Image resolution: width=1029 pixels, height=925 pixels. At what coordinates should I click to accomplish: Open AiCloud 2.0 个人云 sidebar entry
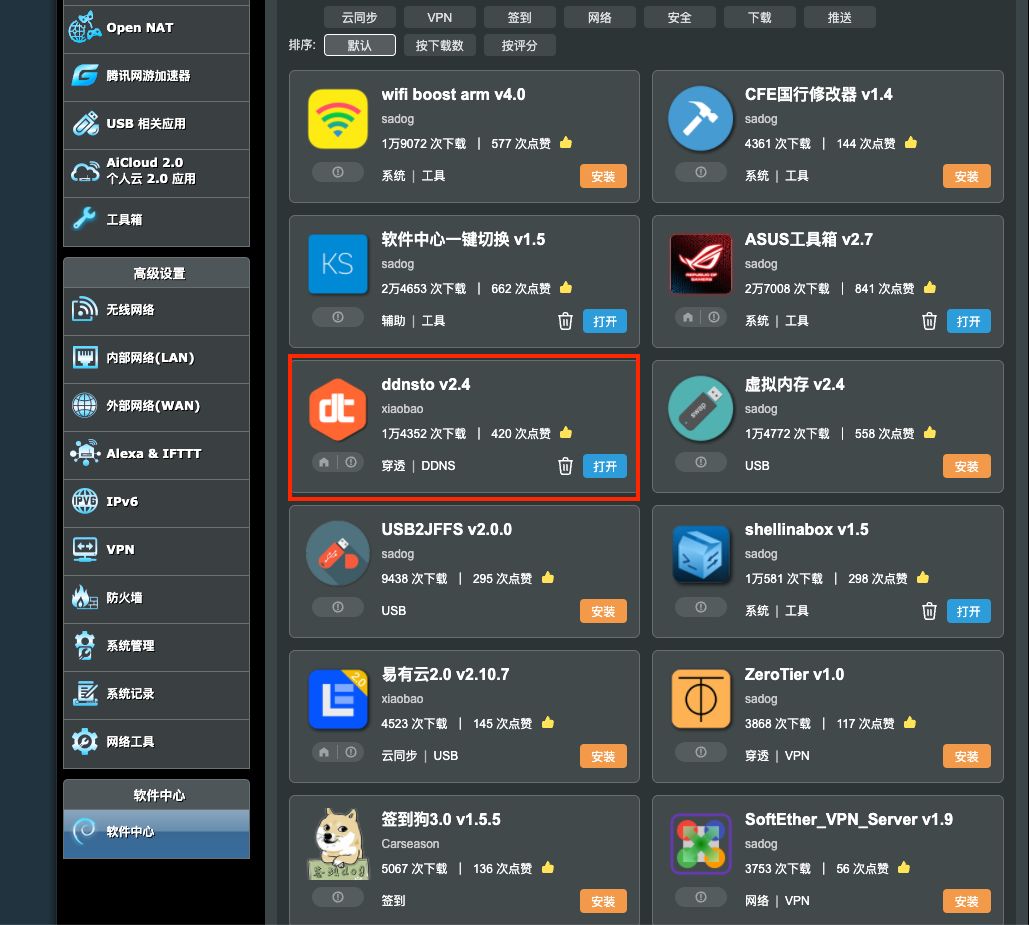pos(156,172)
